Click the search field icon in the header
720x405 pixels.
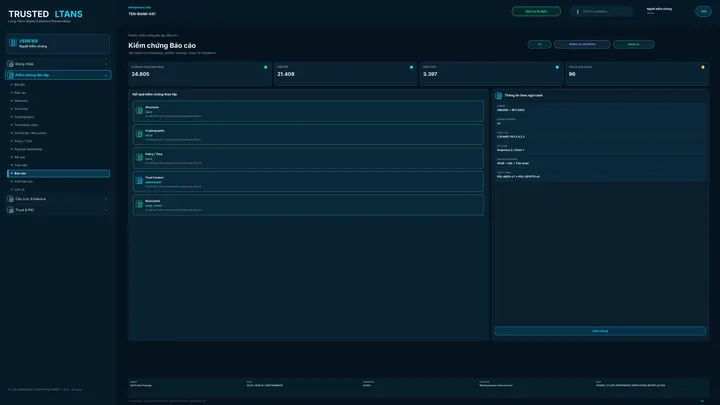(x=578, y=11)
